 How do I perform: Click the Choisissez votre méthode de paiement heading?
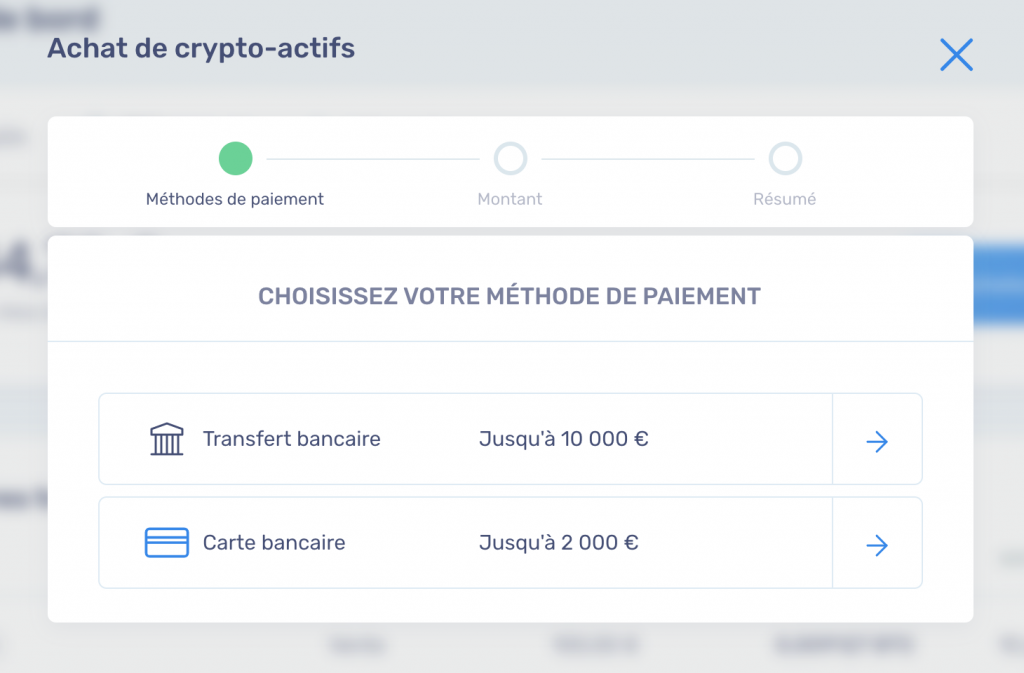(509, 296)
